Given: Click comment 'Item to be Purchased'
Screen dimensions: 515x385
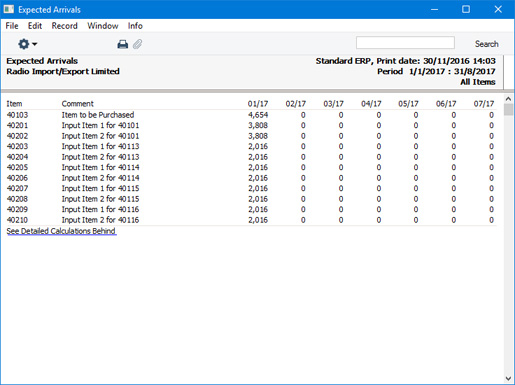Looking at the screenshot, I should 98,115.
